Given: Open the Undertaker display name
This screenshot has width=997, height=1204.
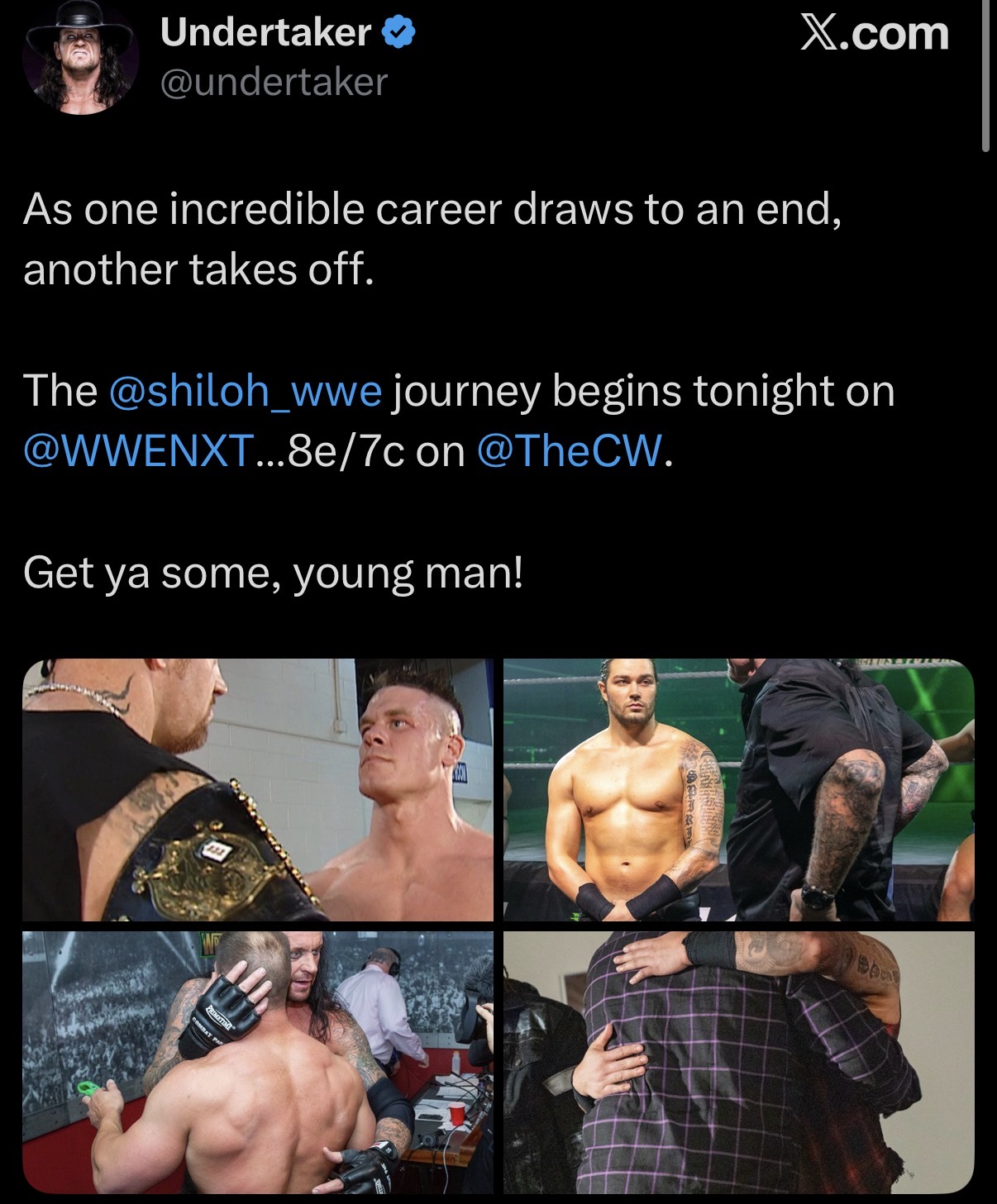Looking at the screenshot, I should (x=265, y=32).
